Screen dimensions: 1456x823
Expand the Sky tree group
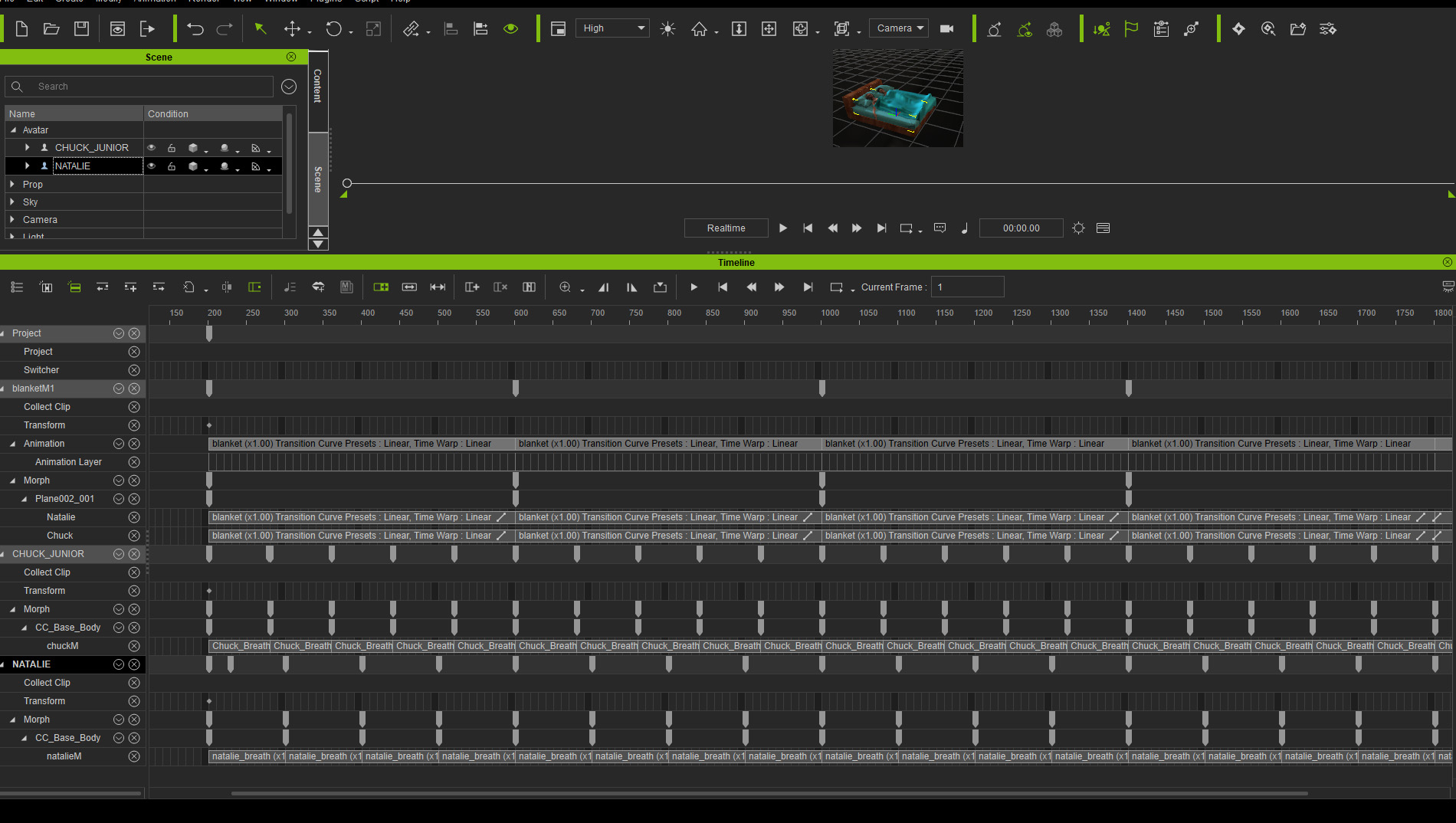click(12, 202)
